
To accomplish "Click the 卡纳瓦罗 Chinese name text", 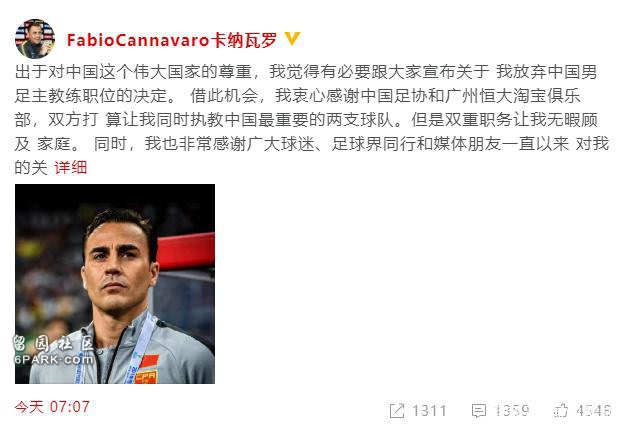I will click(x=244, y=40).
